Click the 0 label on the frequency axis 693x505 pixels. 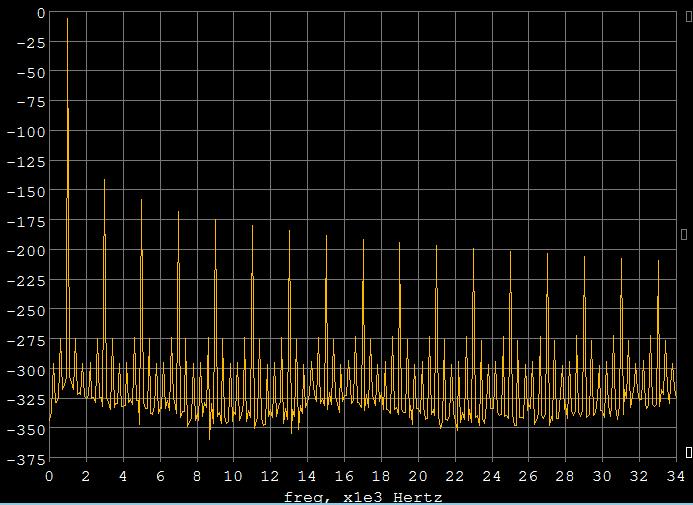[49, 476]
